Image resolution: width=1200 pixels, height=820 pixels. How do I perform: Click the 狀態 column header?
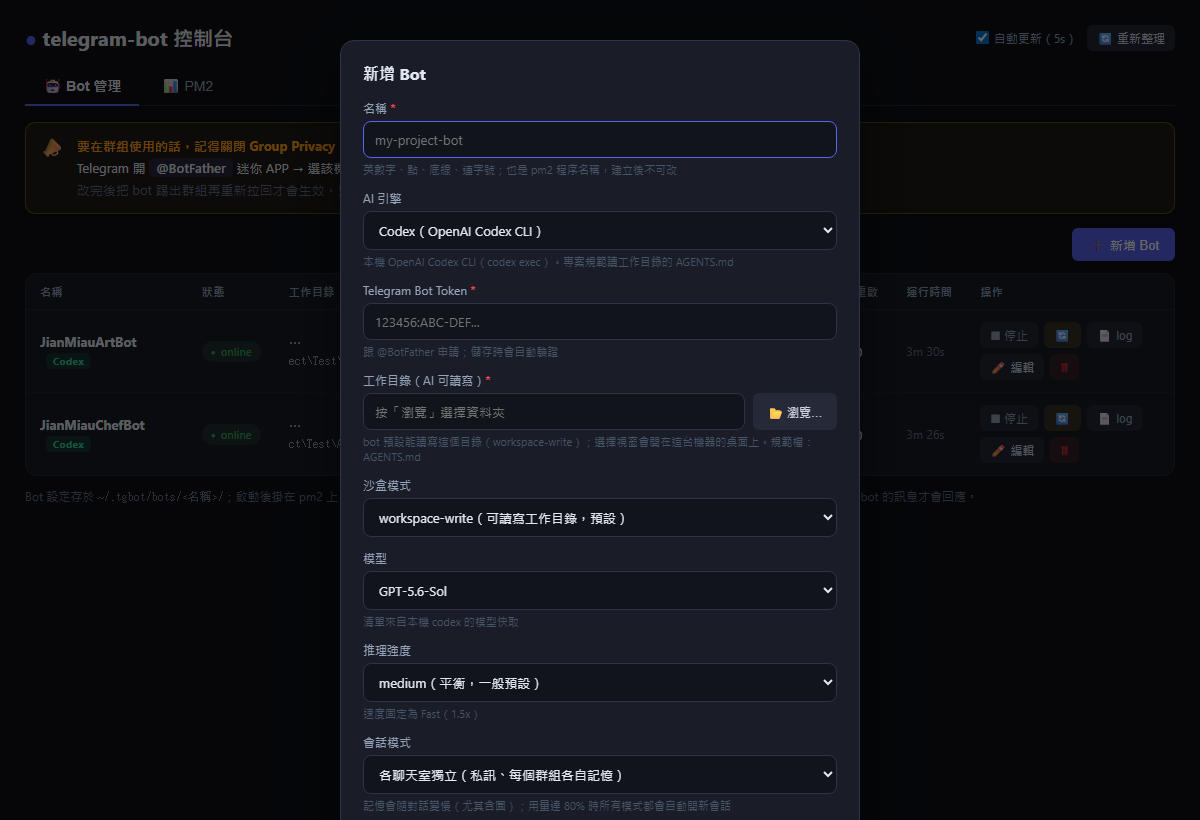coord(213,292)
